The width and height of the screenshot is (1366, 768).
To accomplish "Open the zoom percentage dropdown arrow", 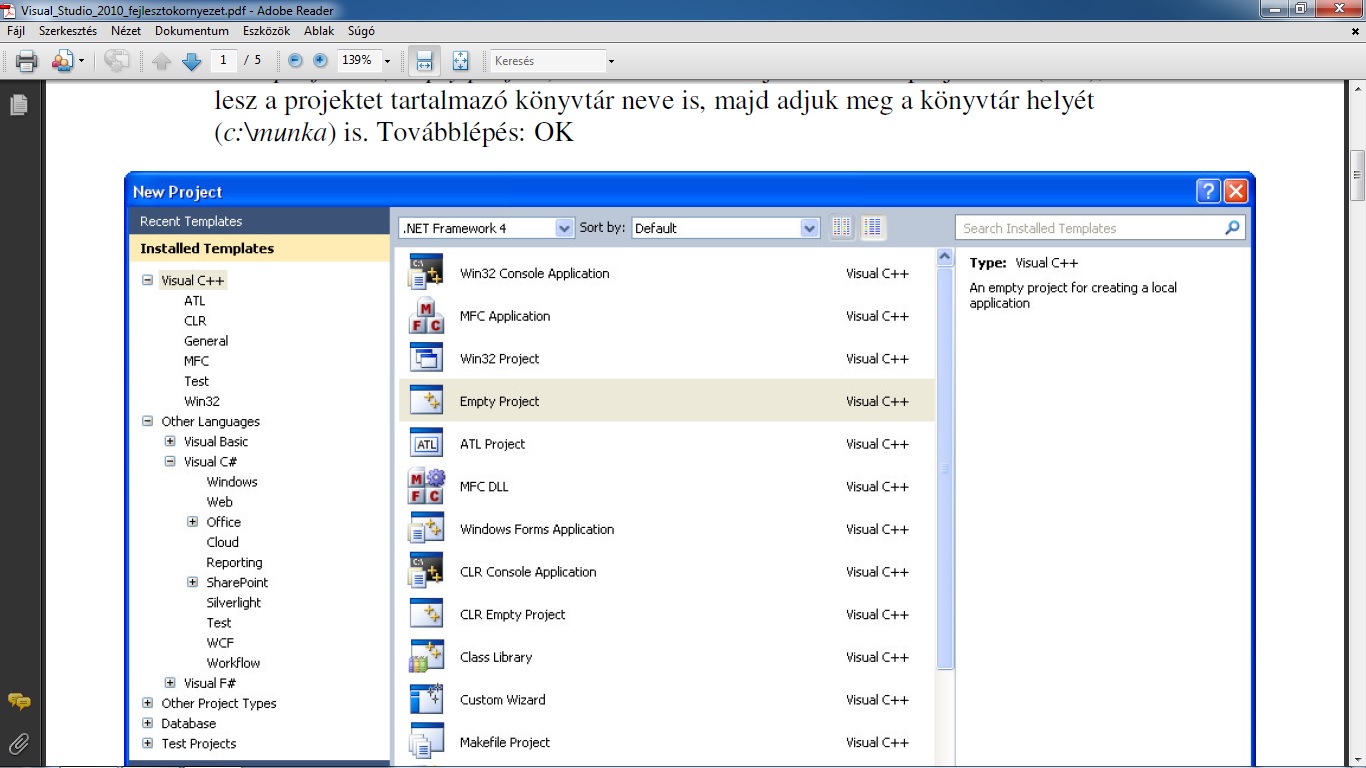I will click(387, 61).
